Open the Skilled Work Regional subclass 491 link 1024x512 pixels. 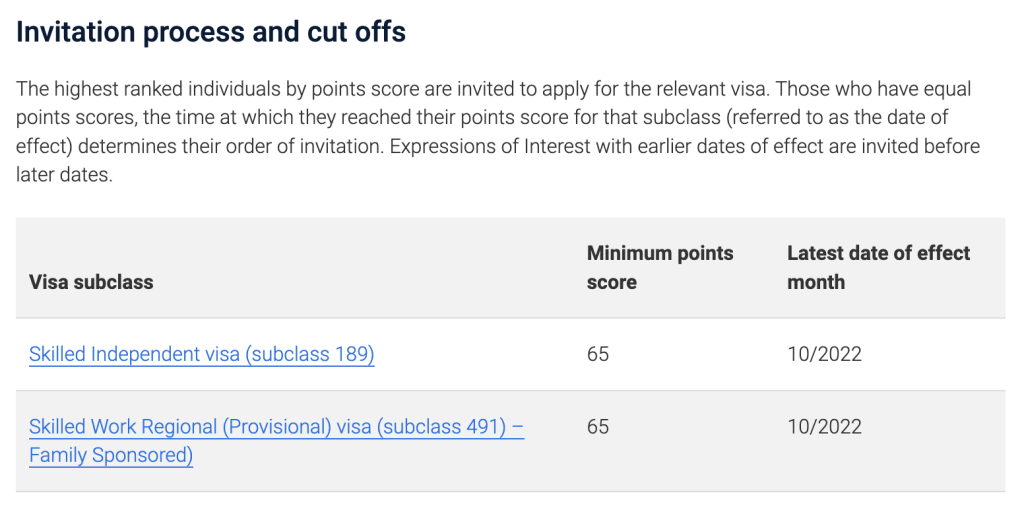tap(276, 427)
